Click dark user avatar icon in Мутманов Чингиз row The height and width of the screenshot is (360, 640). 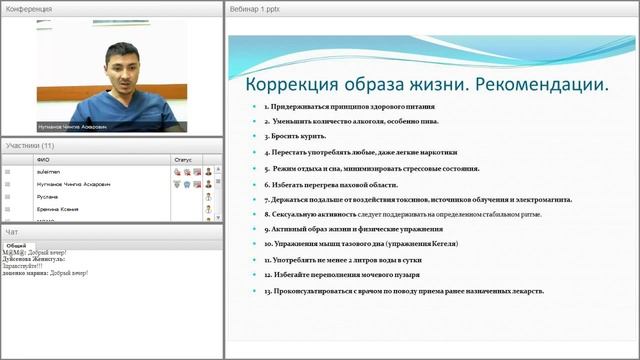[x=209, y=184]
